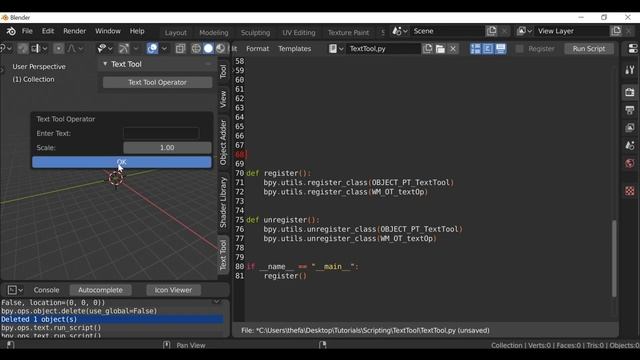Create a new text file icon
This screenshot has height=360, width=640.
pyautogui.click(x=427, y=49)
